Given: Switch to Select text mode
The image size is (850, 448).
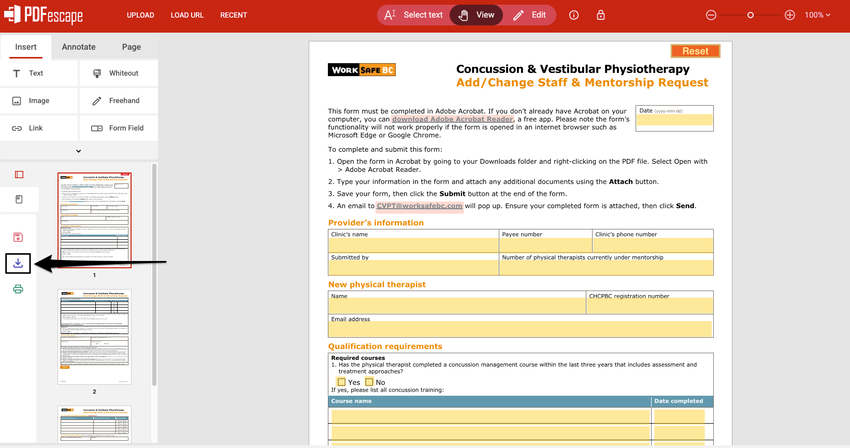Looking at the screenshot, I should pos(413,15).
